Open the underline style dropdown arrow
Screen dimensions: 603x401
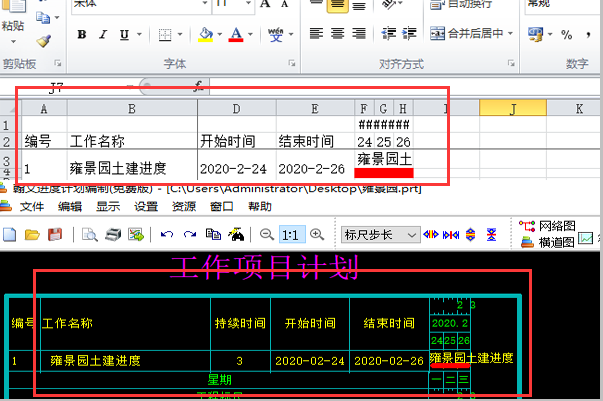tap(139, 35)
